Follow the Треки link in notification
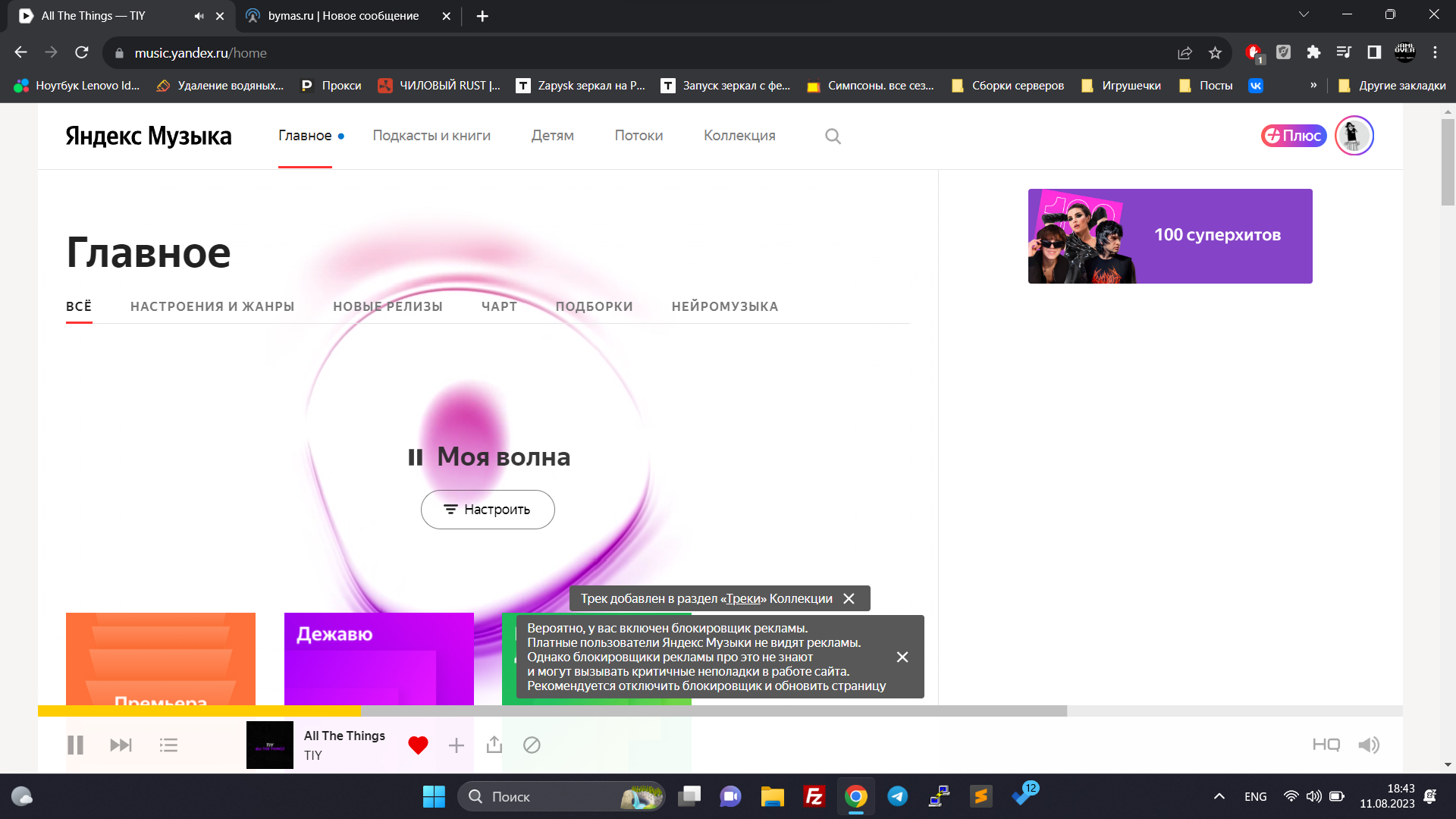This screenshot has height=819, width=1456. point(743,598)
